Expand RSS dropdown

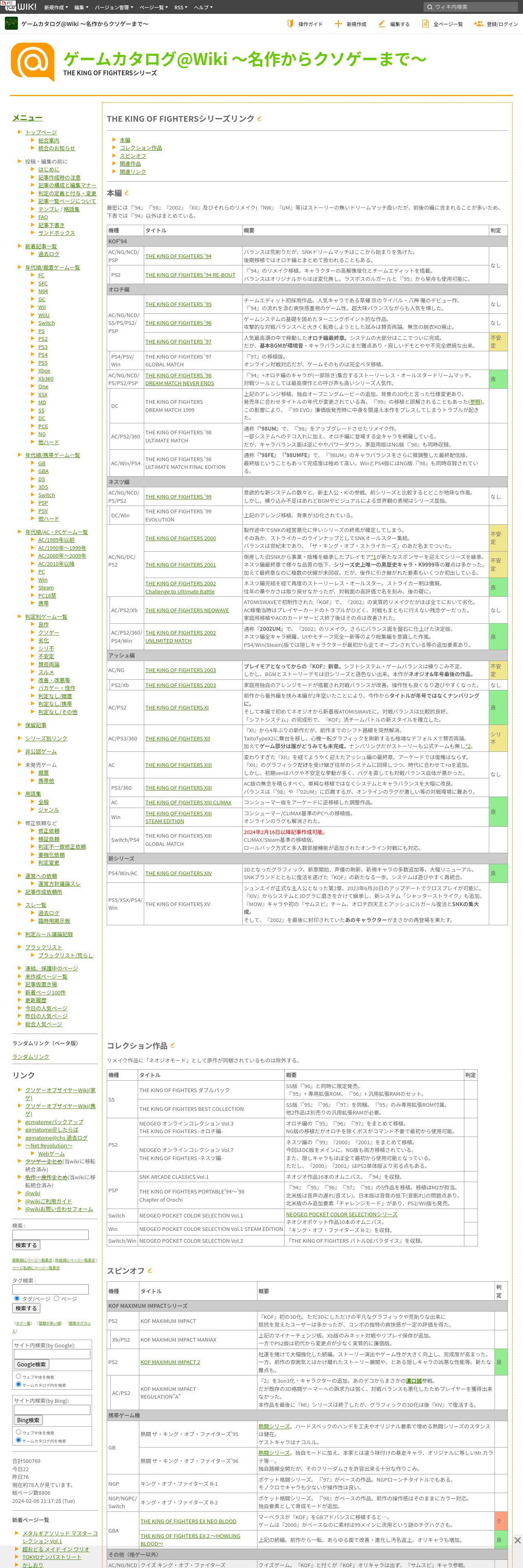181,7
